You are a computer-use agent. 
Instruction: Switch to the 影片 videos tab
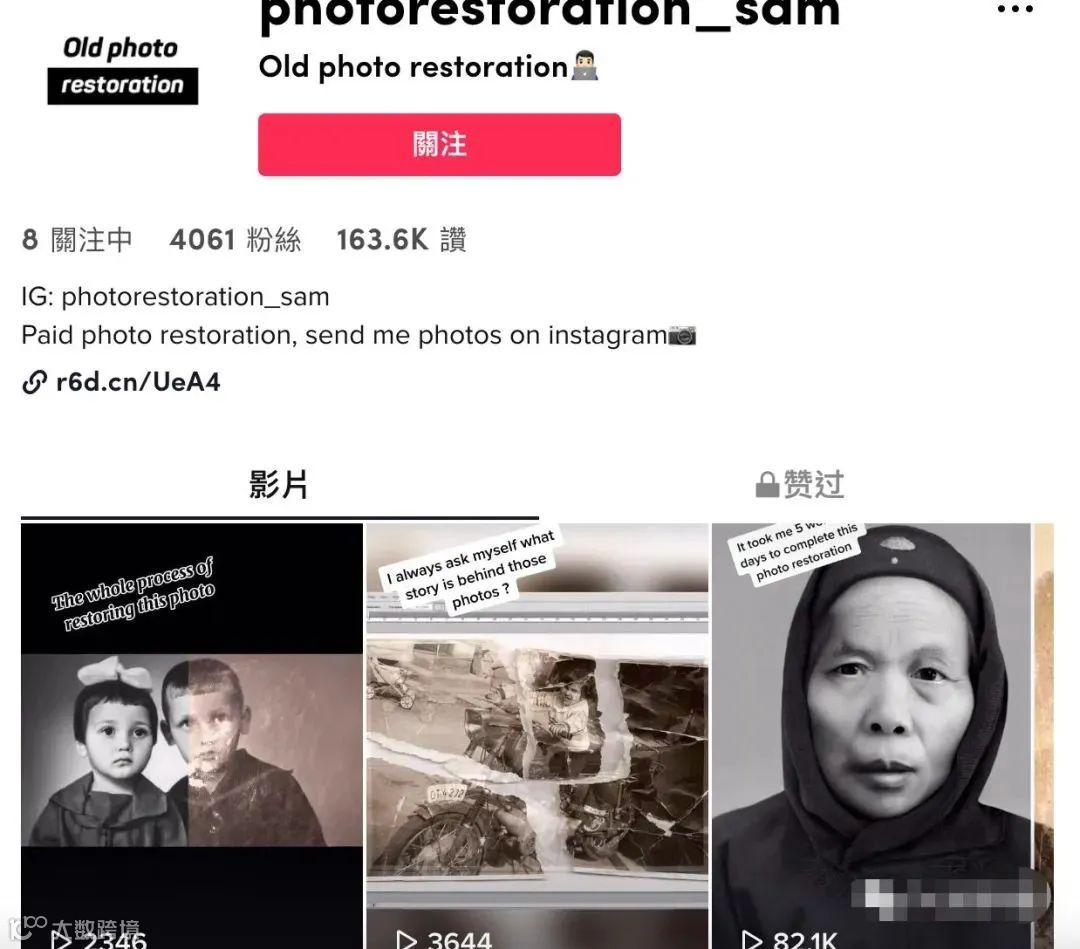click(279, 485)
